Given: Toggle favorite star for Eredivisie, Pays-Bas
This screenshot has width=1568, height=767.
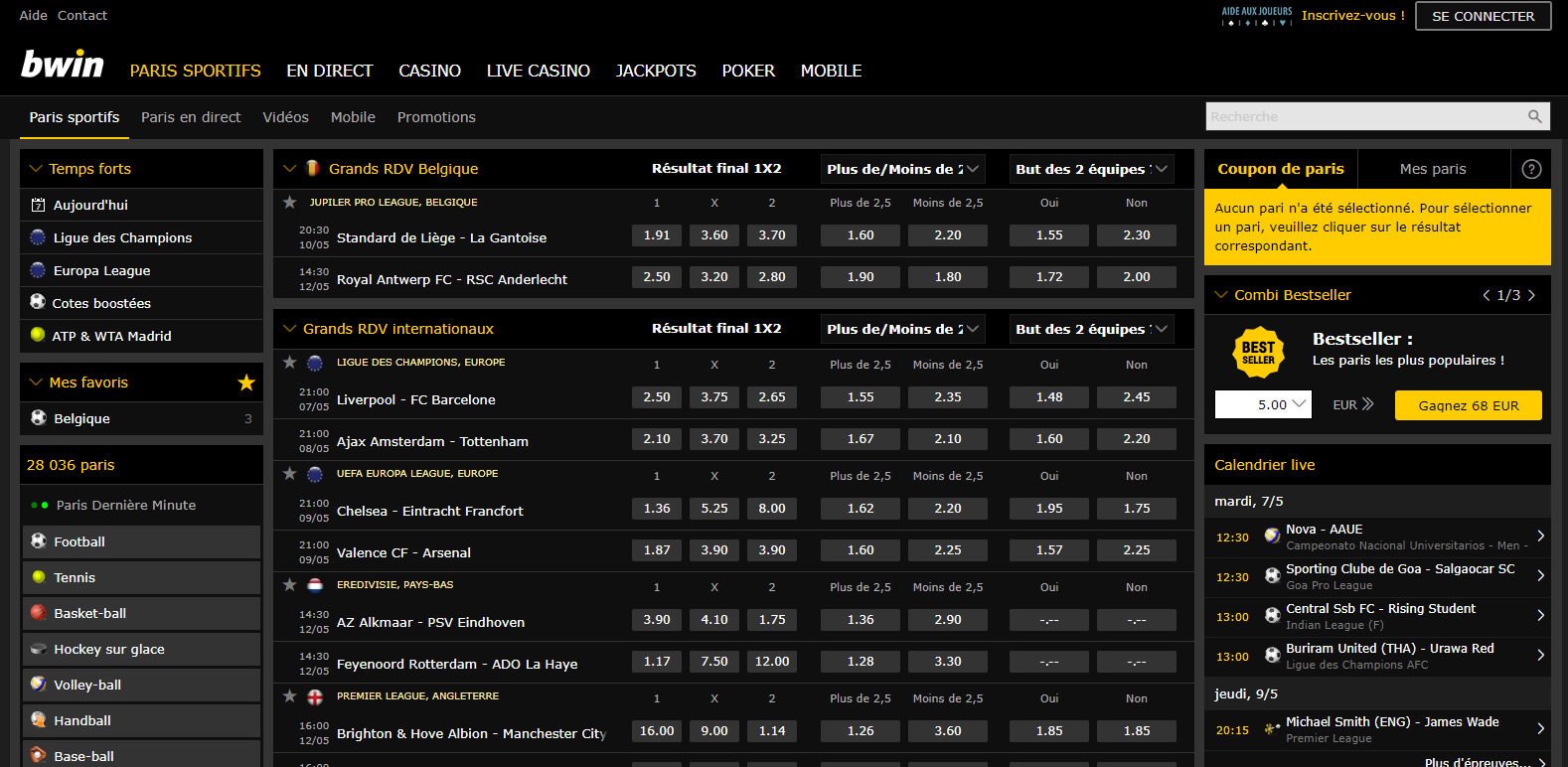Looking at the screenshot, I should [289, 584].
